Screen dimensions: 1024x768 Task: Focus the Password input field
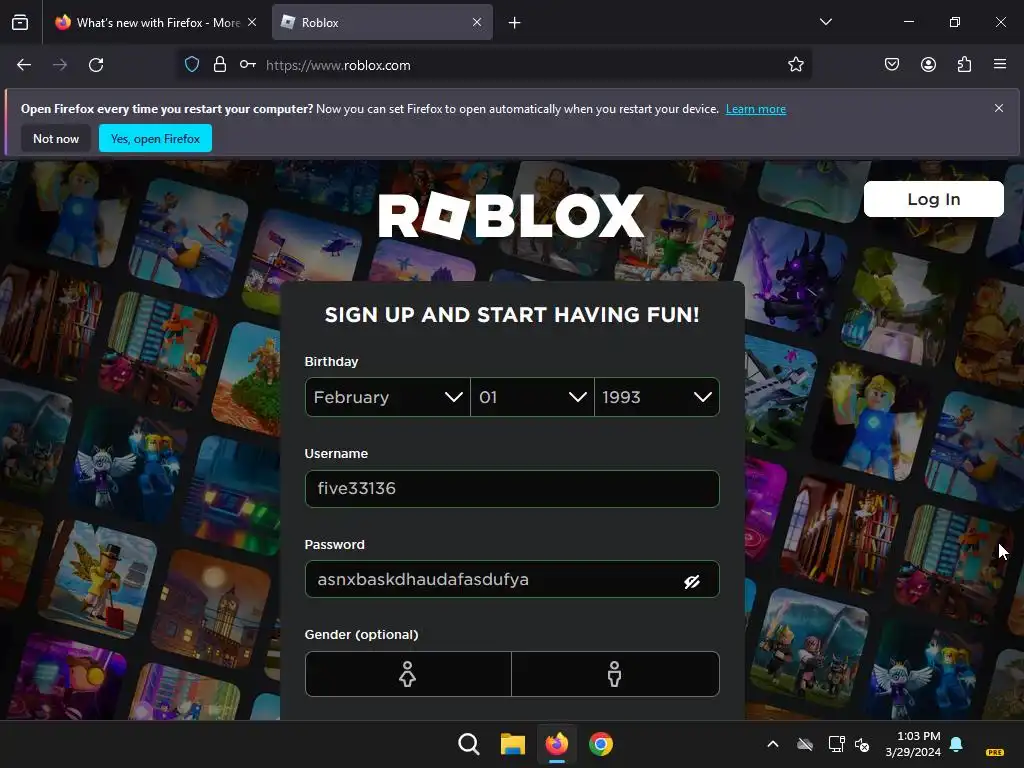click(x=512, y=579)
